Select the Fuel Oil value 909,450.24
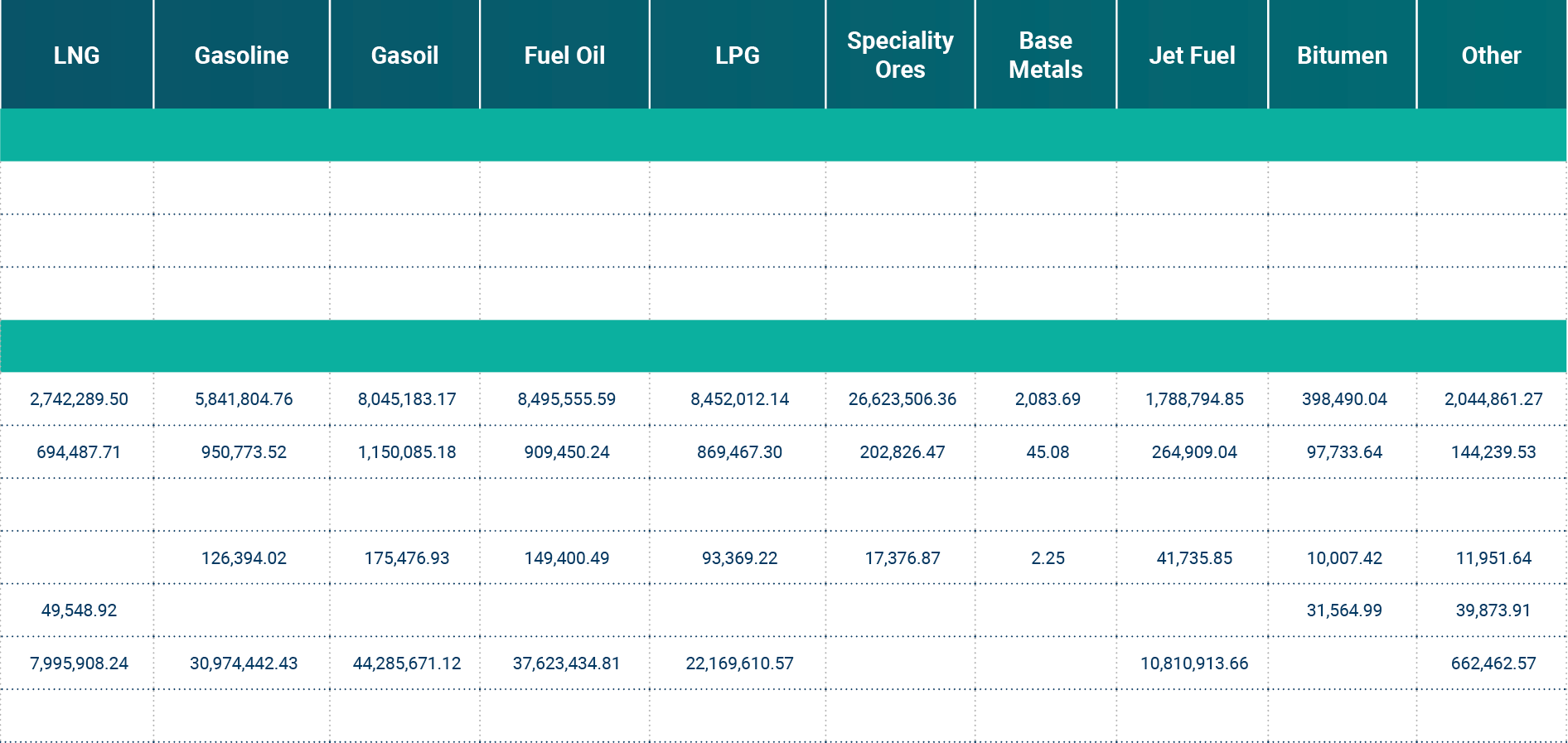This screenshot has width=1568, height=743. click(566, 452)
